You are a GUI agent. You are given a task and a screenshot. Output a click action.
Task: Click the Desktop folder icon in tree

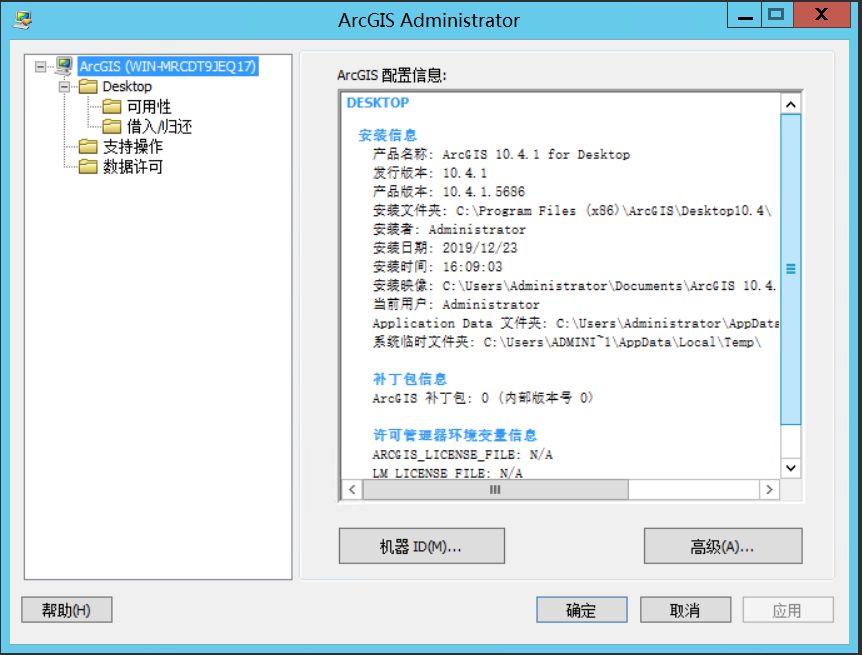[x=88, y=86]
